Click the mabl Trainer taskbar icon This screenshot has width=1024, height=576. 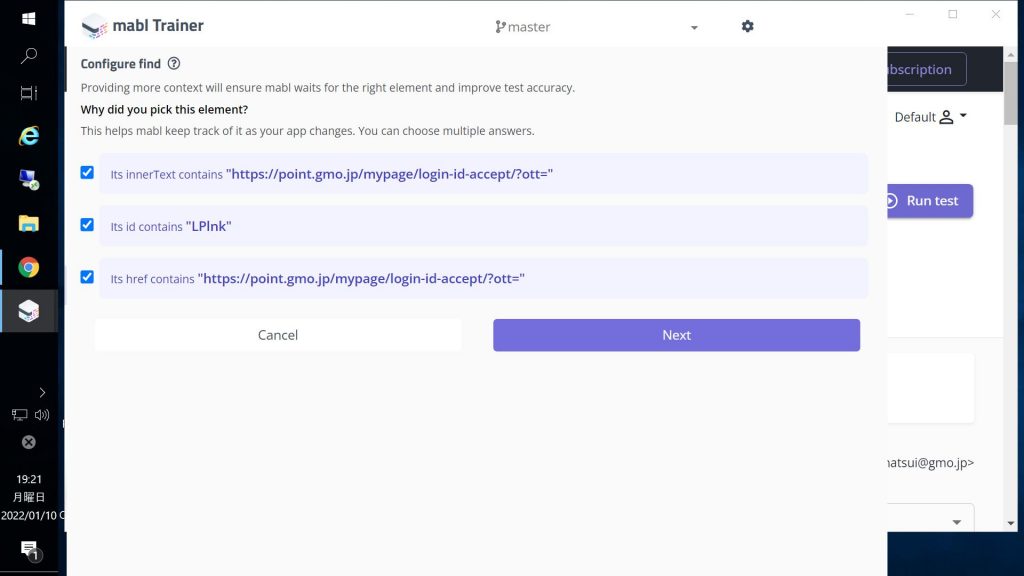coord(29,311)
